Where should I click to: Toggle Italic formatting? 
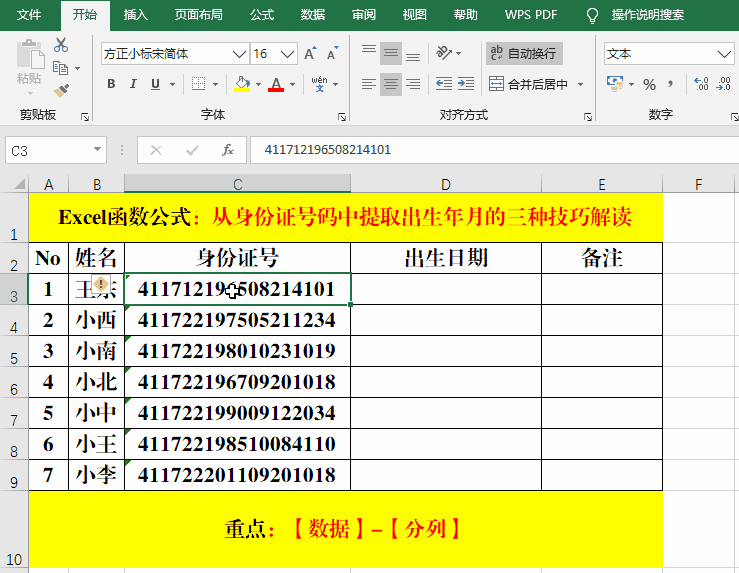[x=133, y=84]
